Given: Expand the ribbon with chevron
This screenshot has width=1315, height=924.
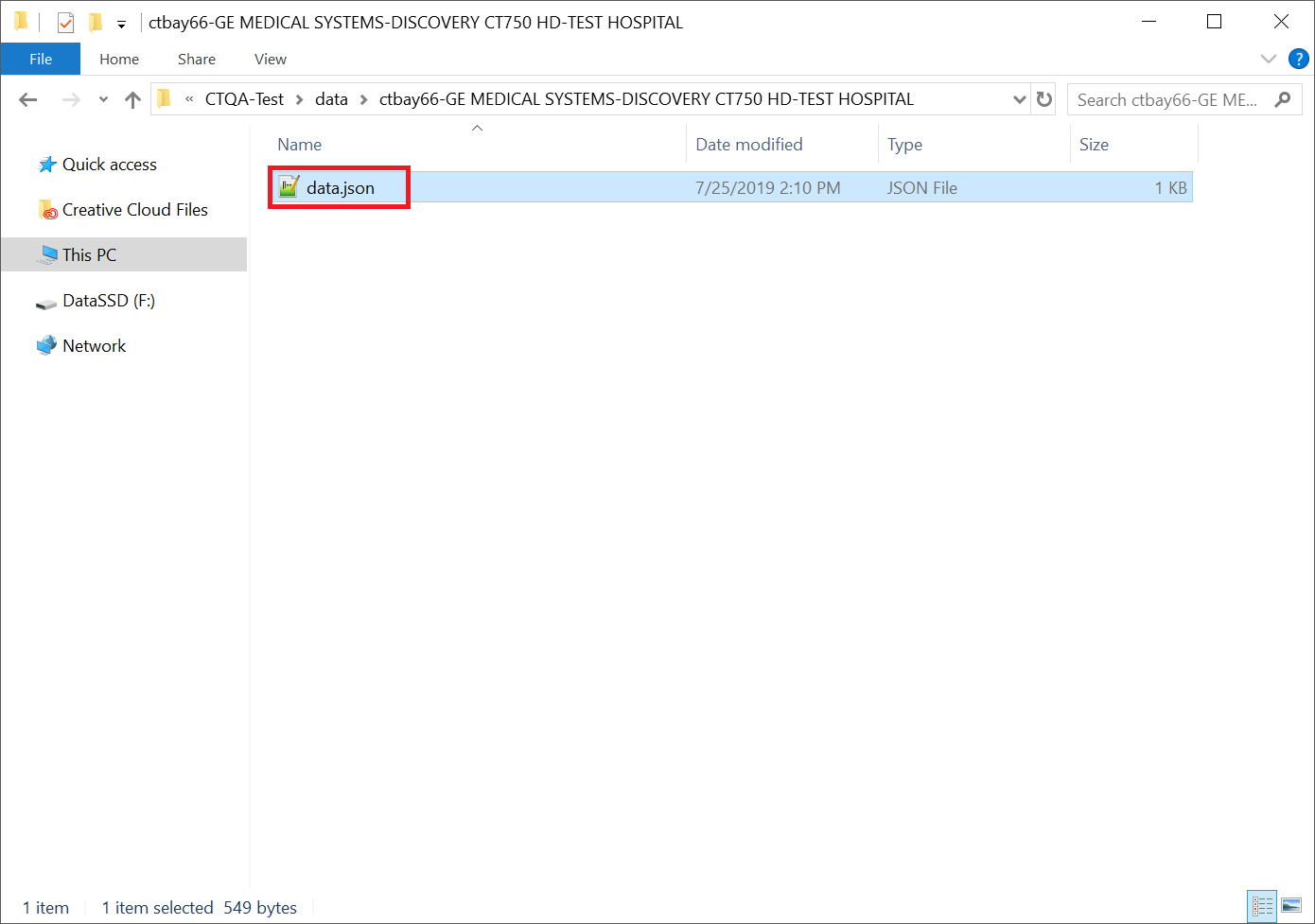Looking at the screenshot, I should (1269, 59).
